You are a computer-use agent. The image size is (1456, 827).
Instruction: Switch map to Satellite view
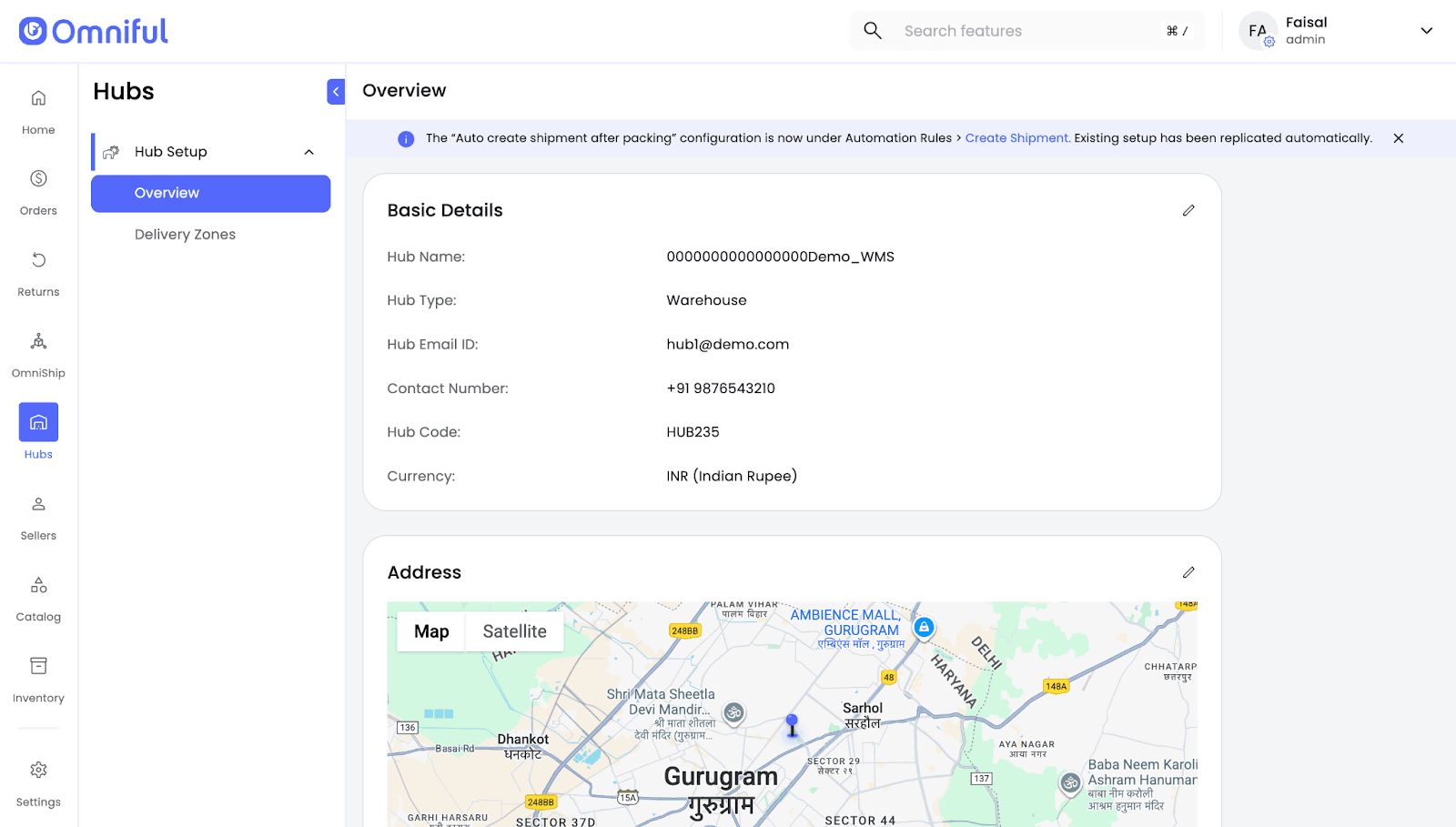514,631
